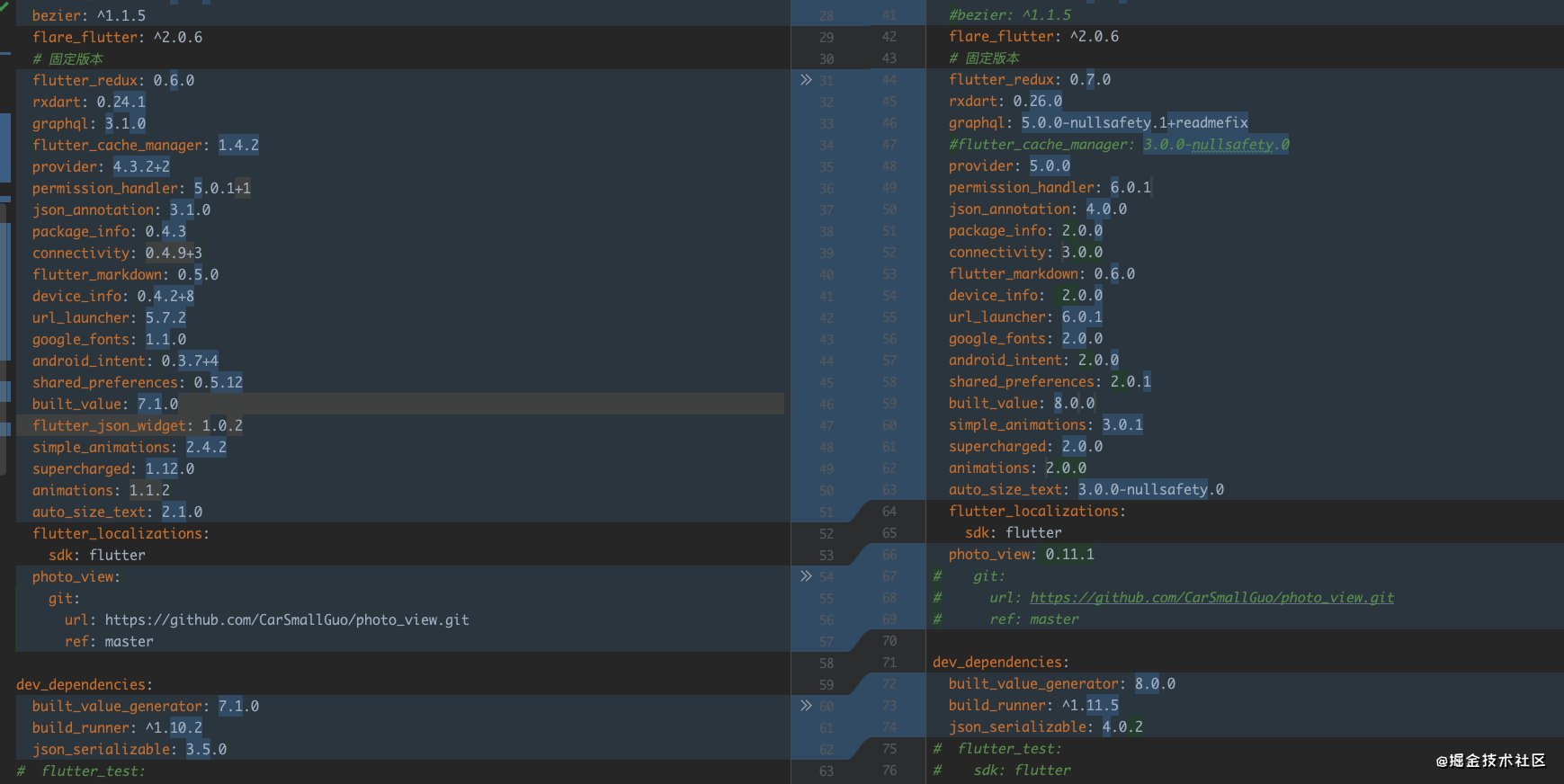Click auto_size_text: 3.0.0-nullsafety.0
This screenshot has height=784, width=1564.
point(1086,489)
